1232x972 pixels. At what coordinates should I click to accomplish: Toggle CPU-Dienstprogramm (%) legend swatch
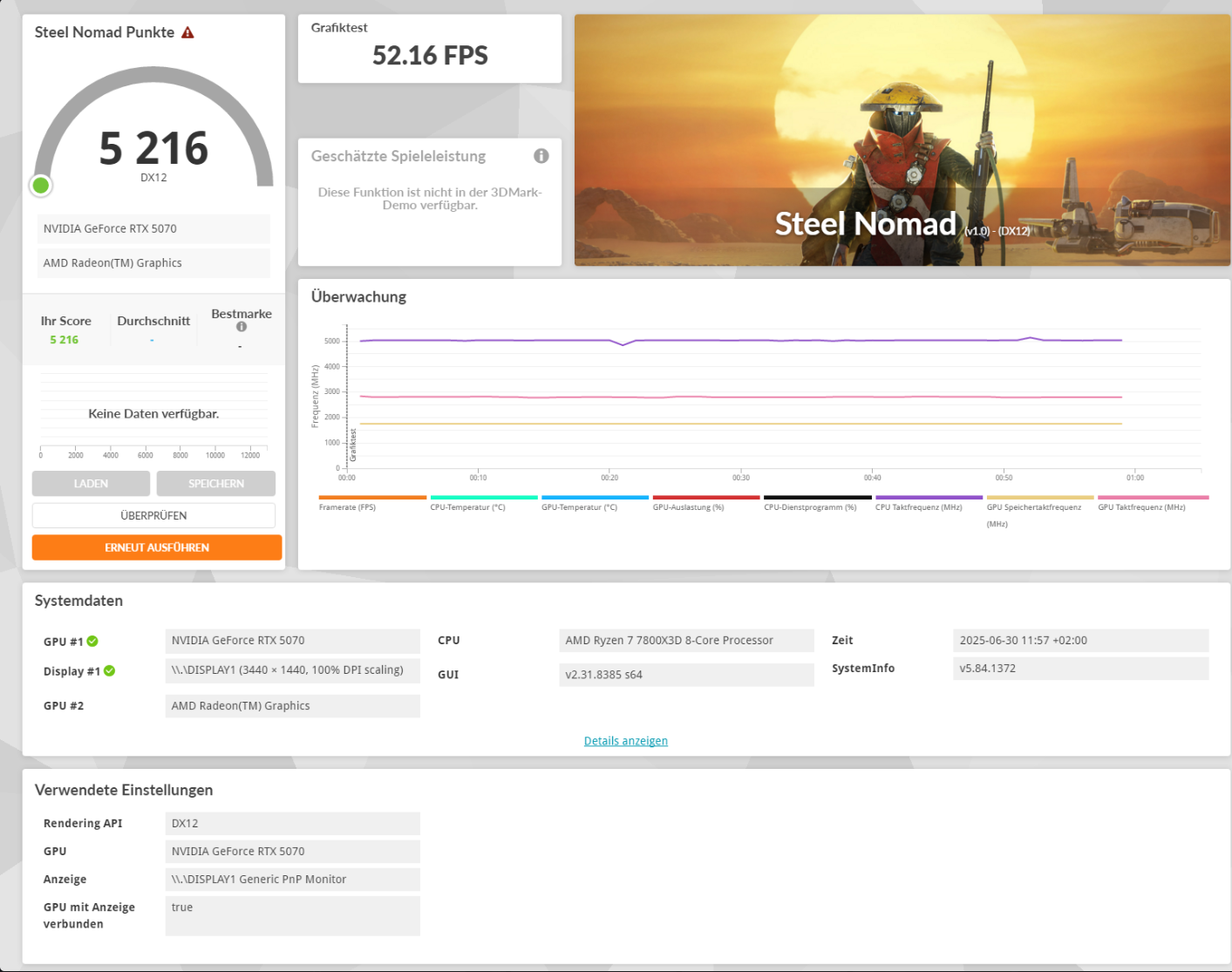(x=818, y=498)
